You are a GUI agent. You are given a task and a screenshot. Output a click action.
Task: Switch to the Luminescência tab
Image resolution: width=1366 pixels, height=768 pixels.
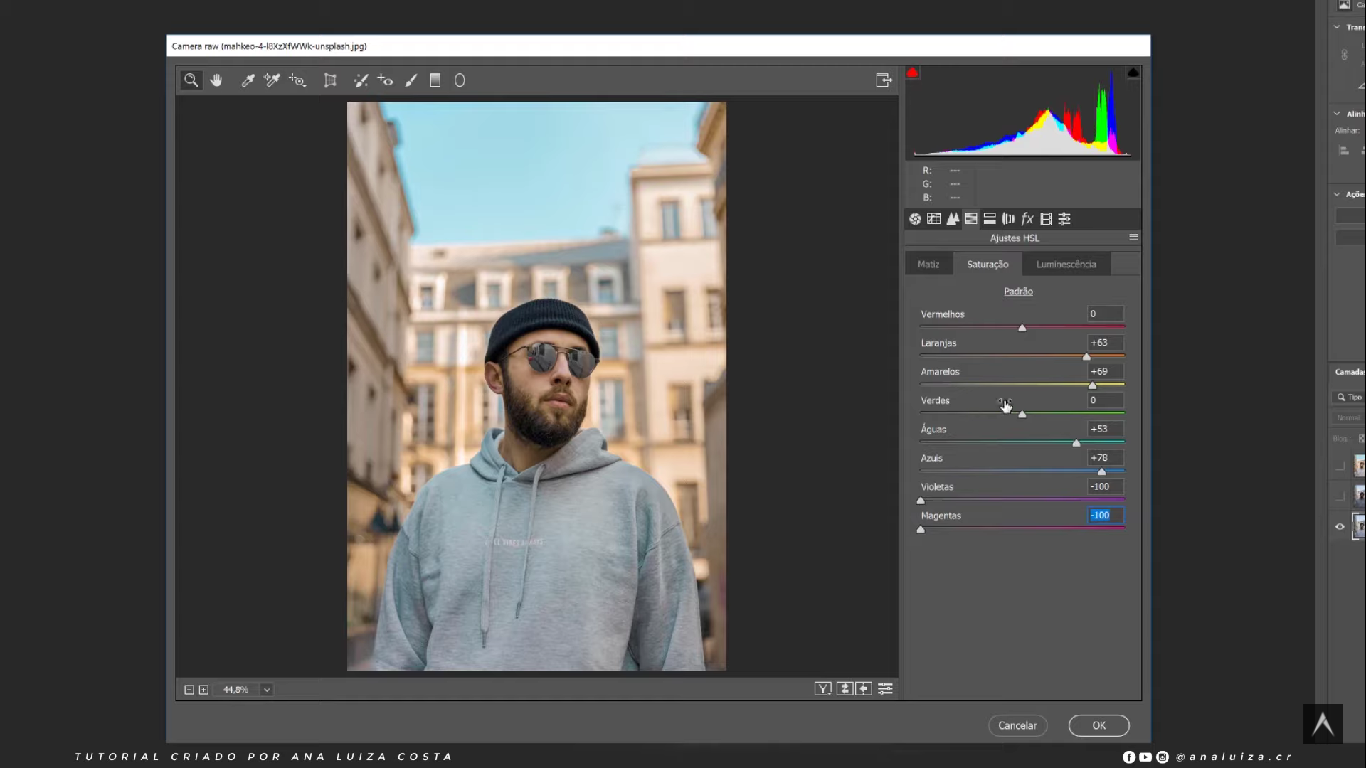(1066, 264)
